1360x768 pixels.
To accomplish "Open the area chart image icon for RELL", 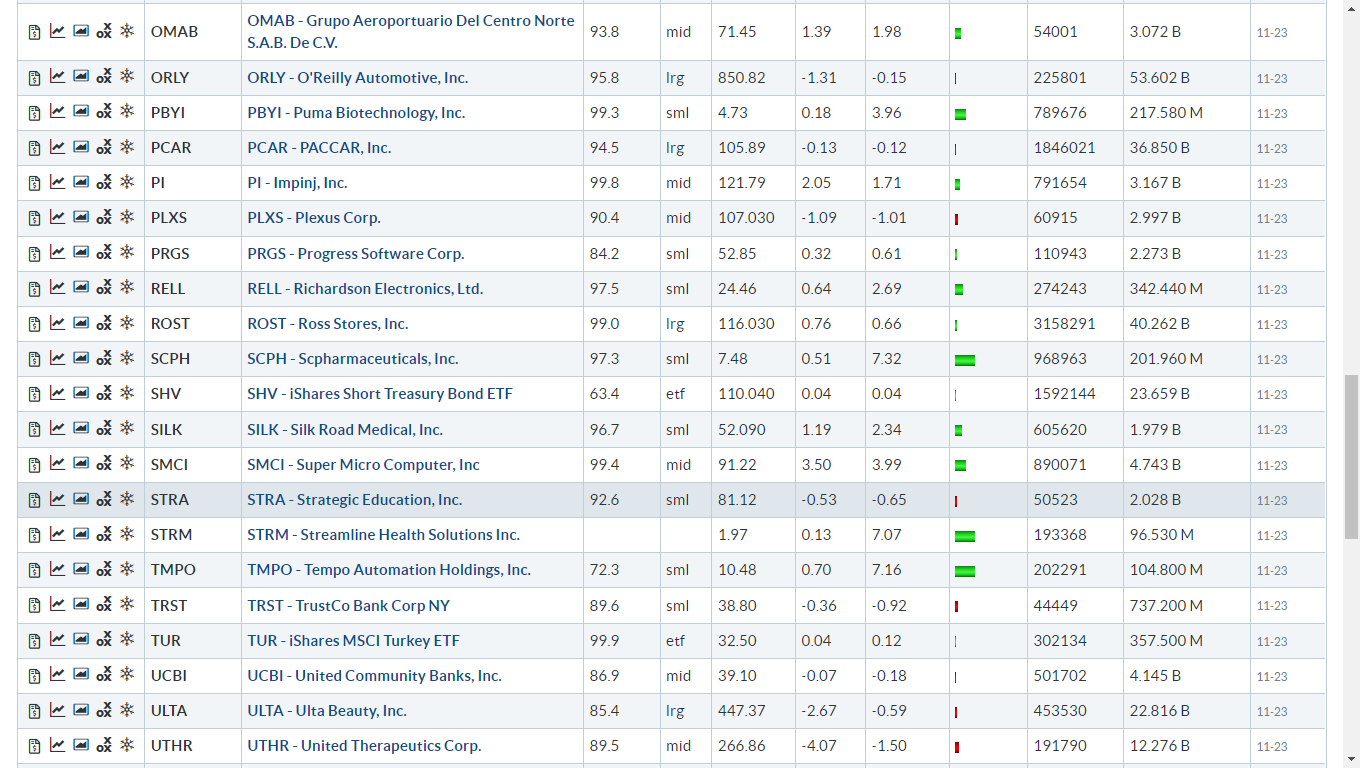I will pos(81,288).
